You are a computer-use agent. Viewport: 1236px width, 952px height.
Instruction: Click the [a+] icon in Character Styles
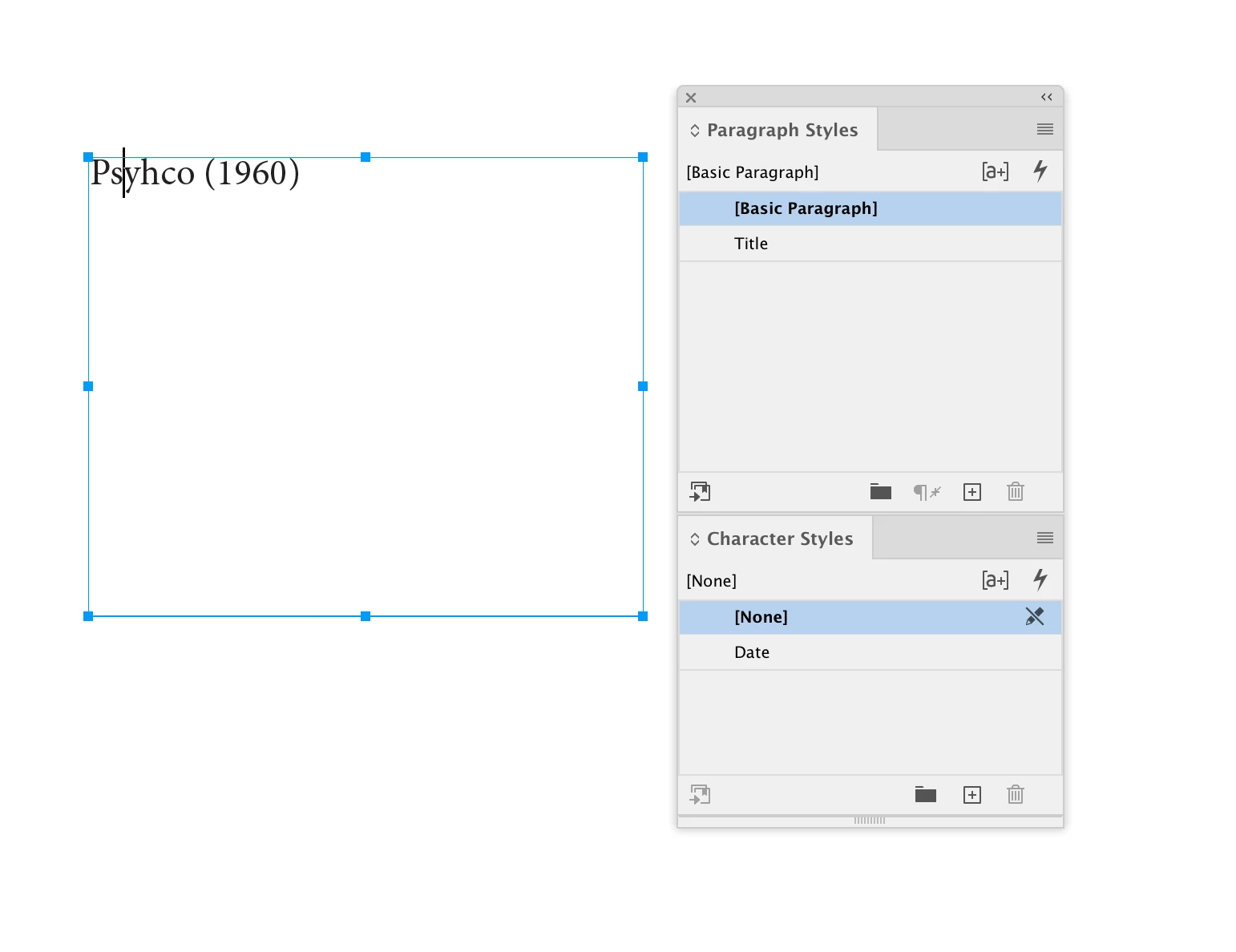coord(996,580)
